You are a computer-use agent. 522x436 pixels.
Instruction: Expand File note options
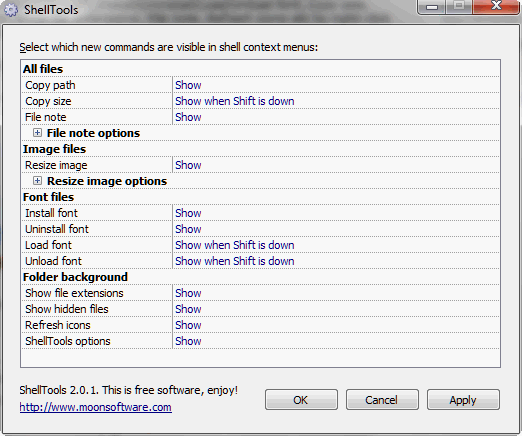coord(37,133)
